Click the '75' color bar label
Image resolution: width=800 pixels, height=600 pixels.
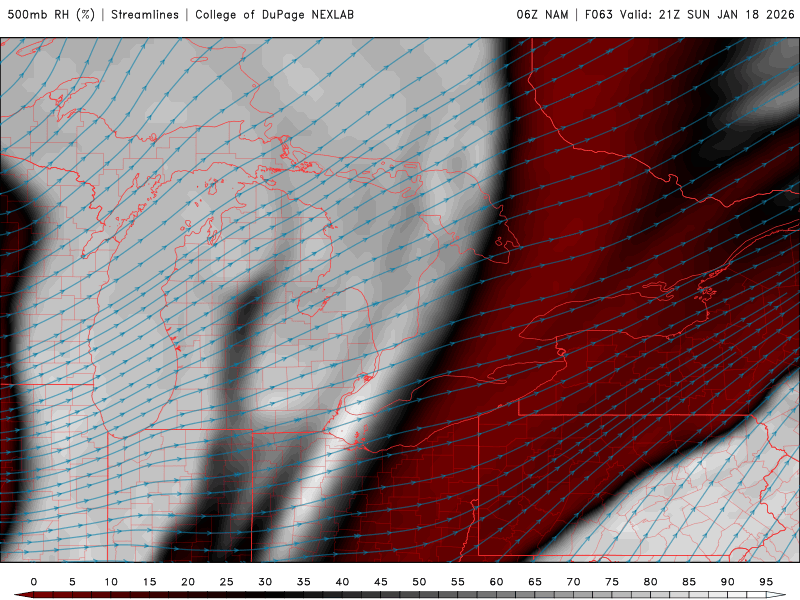612,582
